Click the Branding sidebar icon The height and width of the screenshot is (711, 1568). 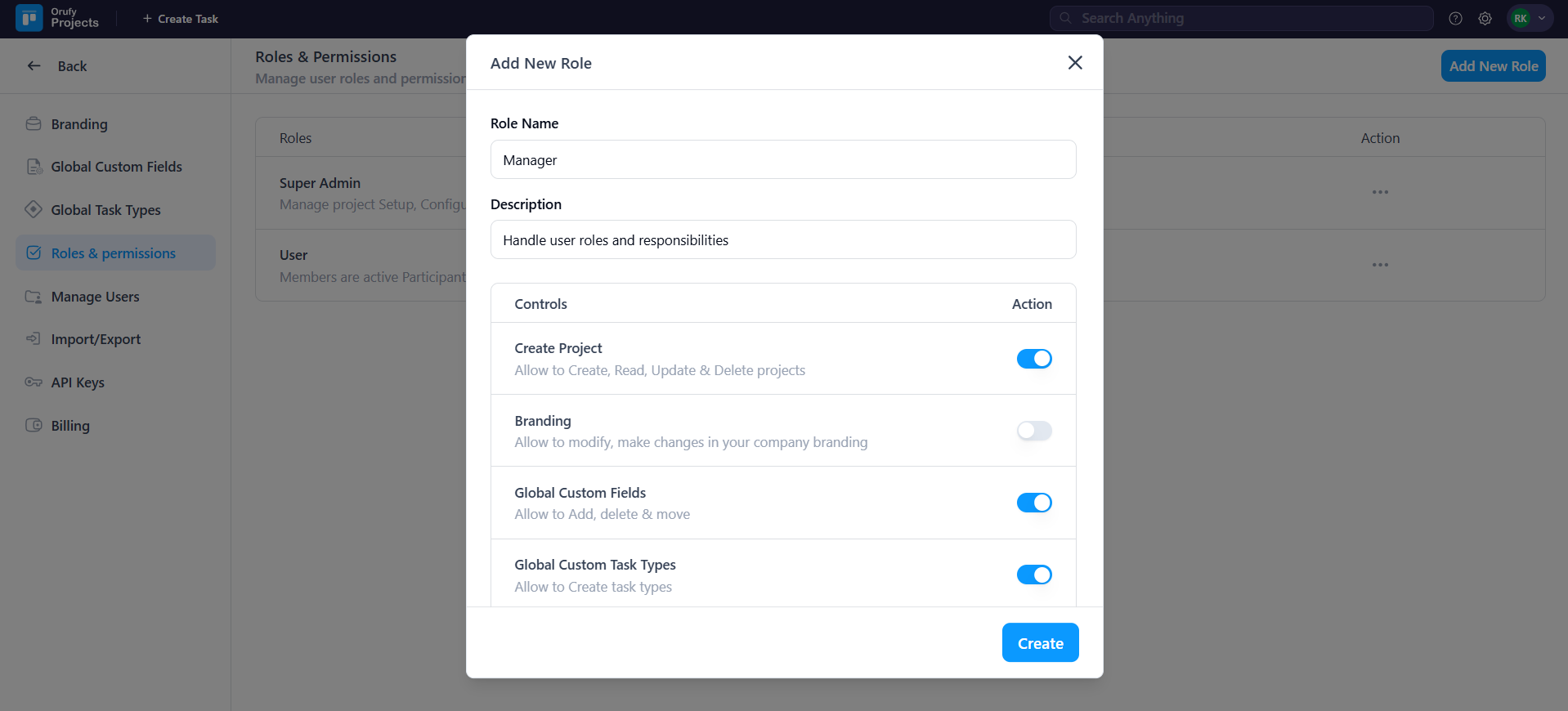click(x=34, y=124)
